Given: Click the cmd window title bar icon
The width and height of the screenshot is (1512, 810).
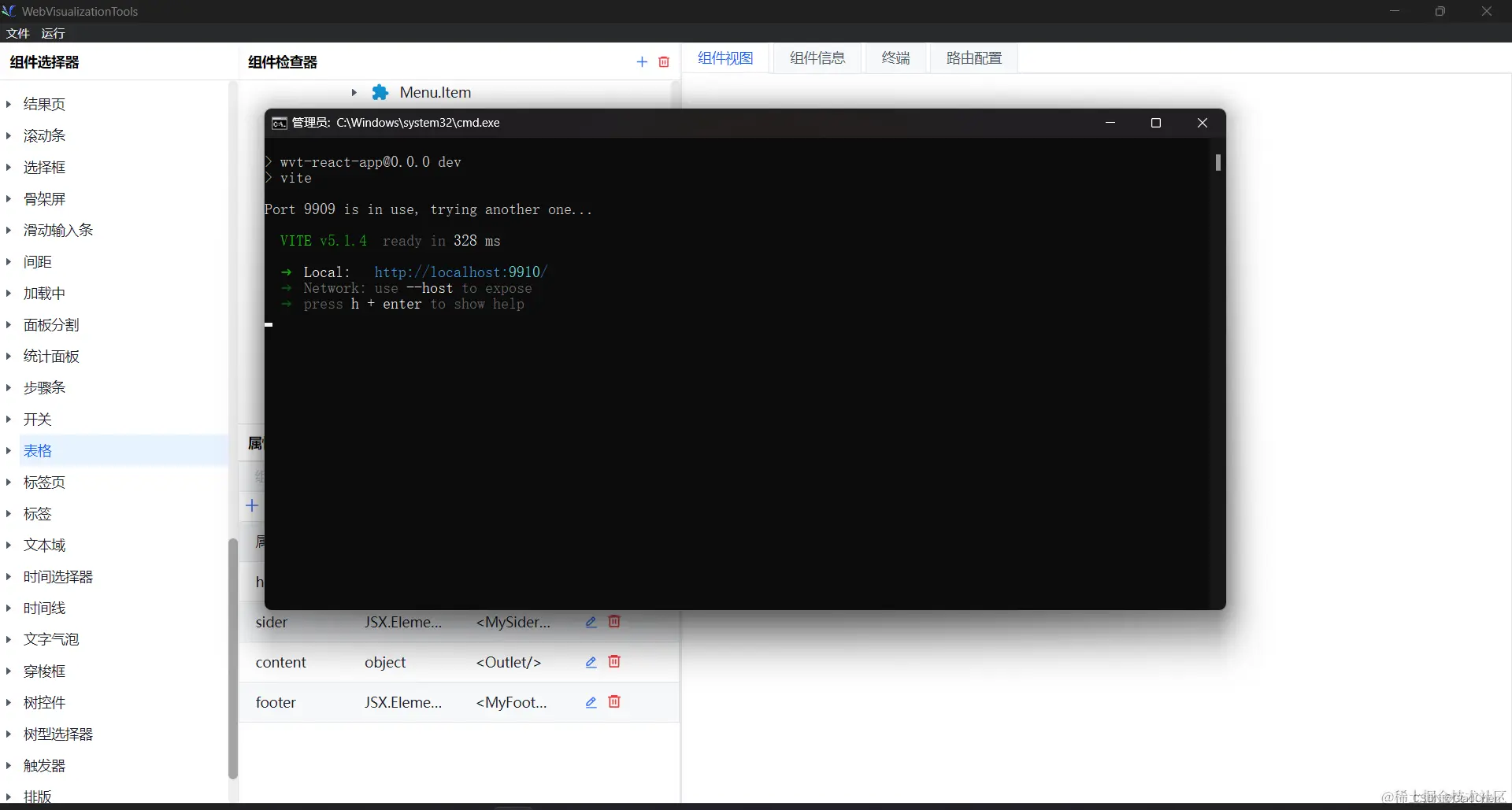Looking at the screenshot, I should (279, 123).
